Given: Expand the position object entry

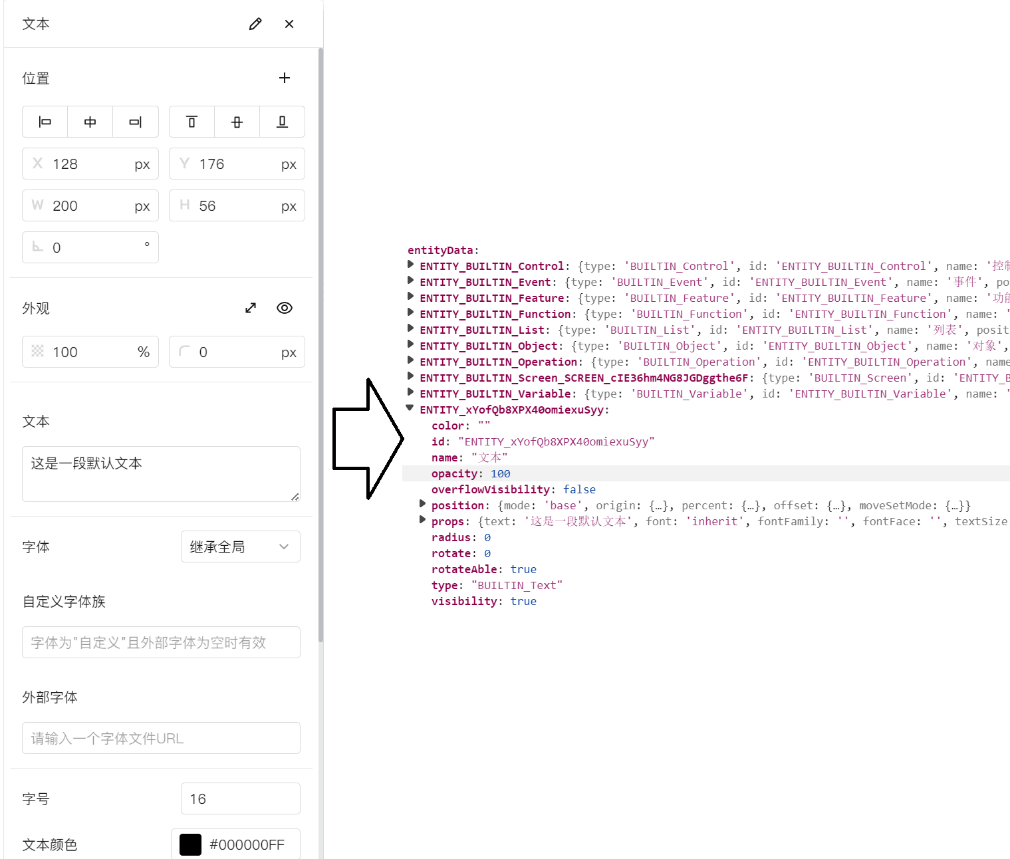Looking at the screenshot, I should point(423,505).
